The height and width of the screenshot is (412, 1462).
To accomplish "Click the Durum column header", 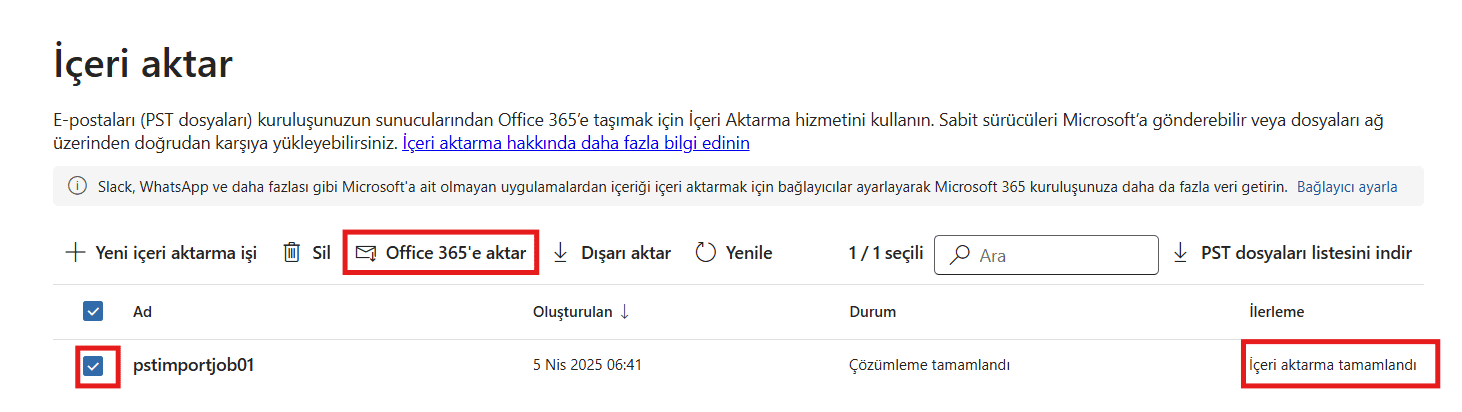I will (872, 312).
